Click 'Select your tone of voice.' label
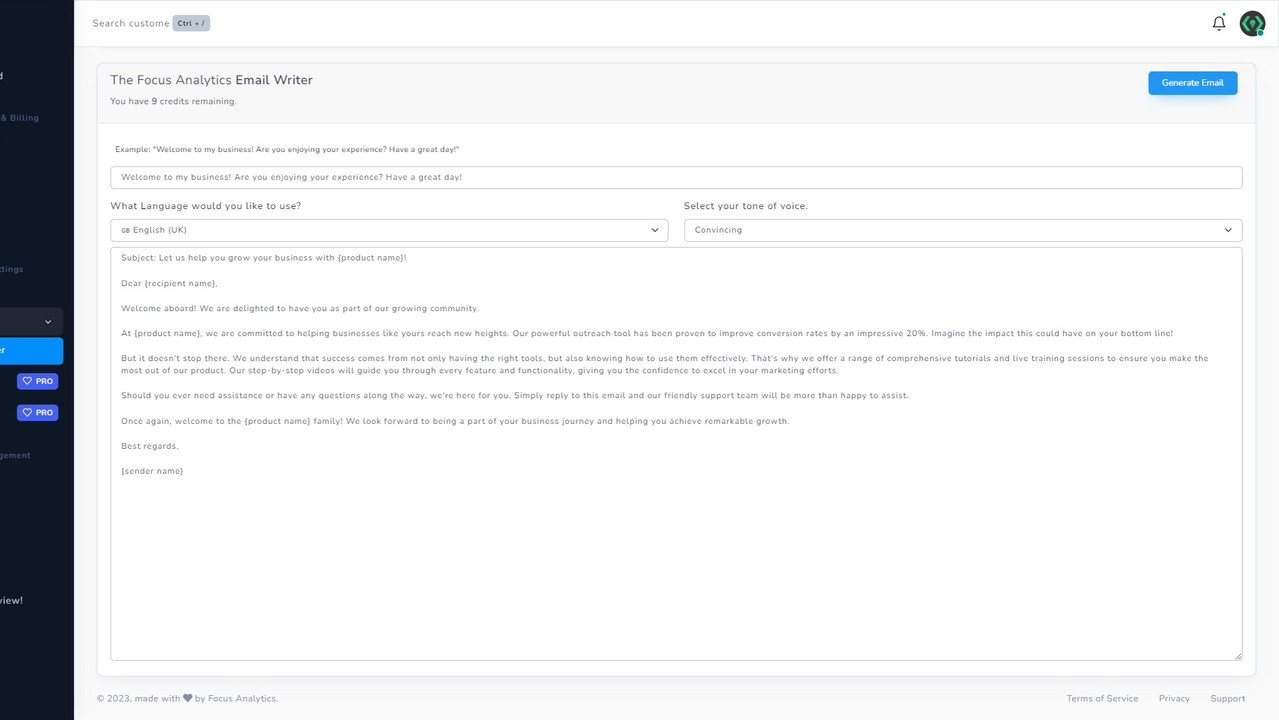The image size is (1279, 720). tap(746, 206)
